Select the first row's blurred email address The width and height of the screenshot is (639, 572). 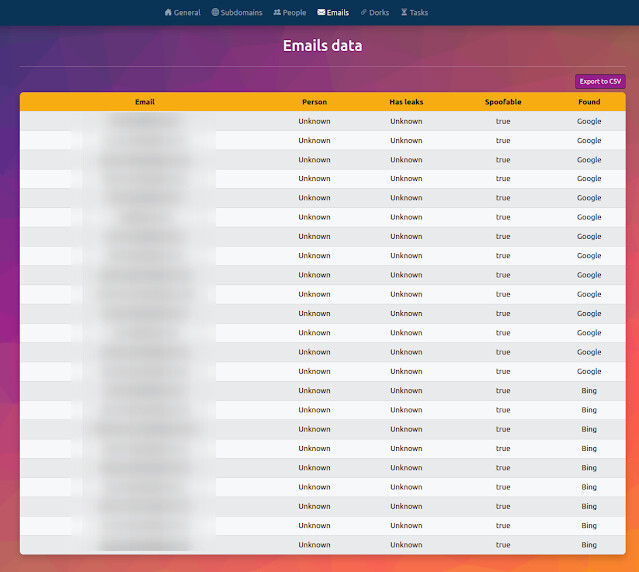coord(145,121)
